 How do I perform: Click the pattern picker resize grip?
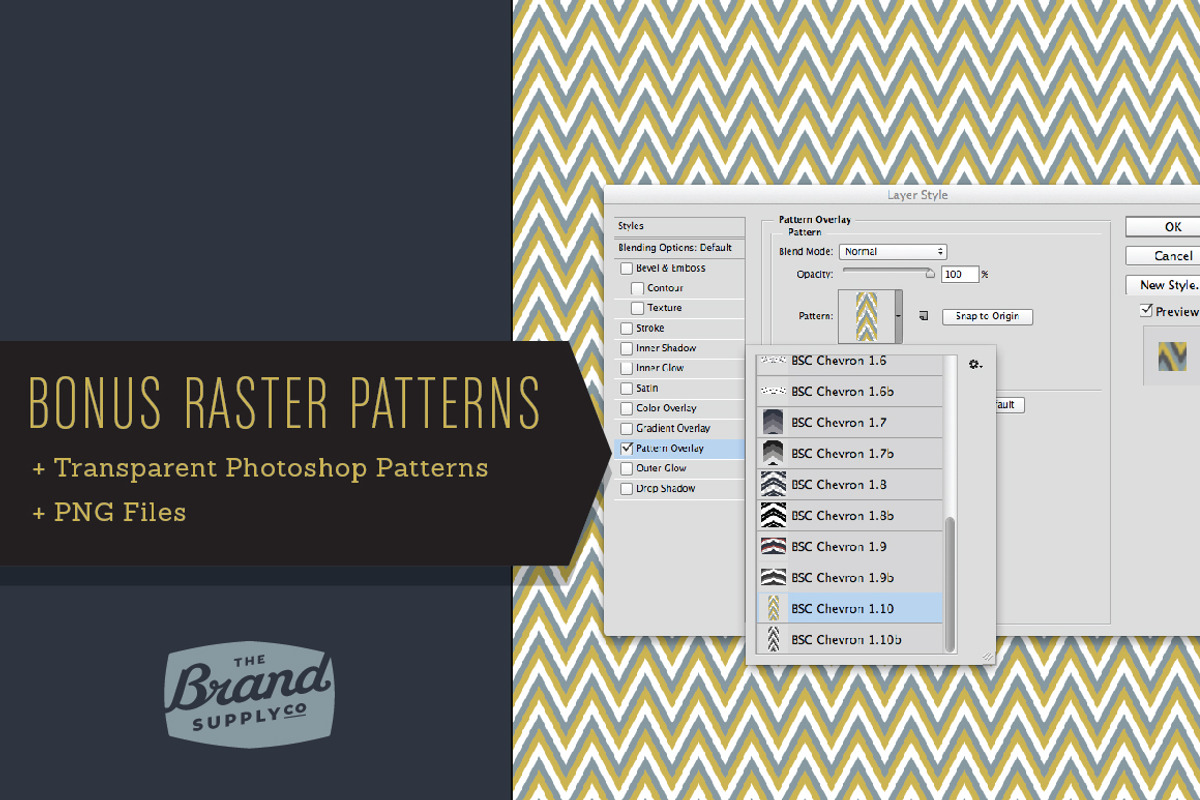tap(986, 656)
